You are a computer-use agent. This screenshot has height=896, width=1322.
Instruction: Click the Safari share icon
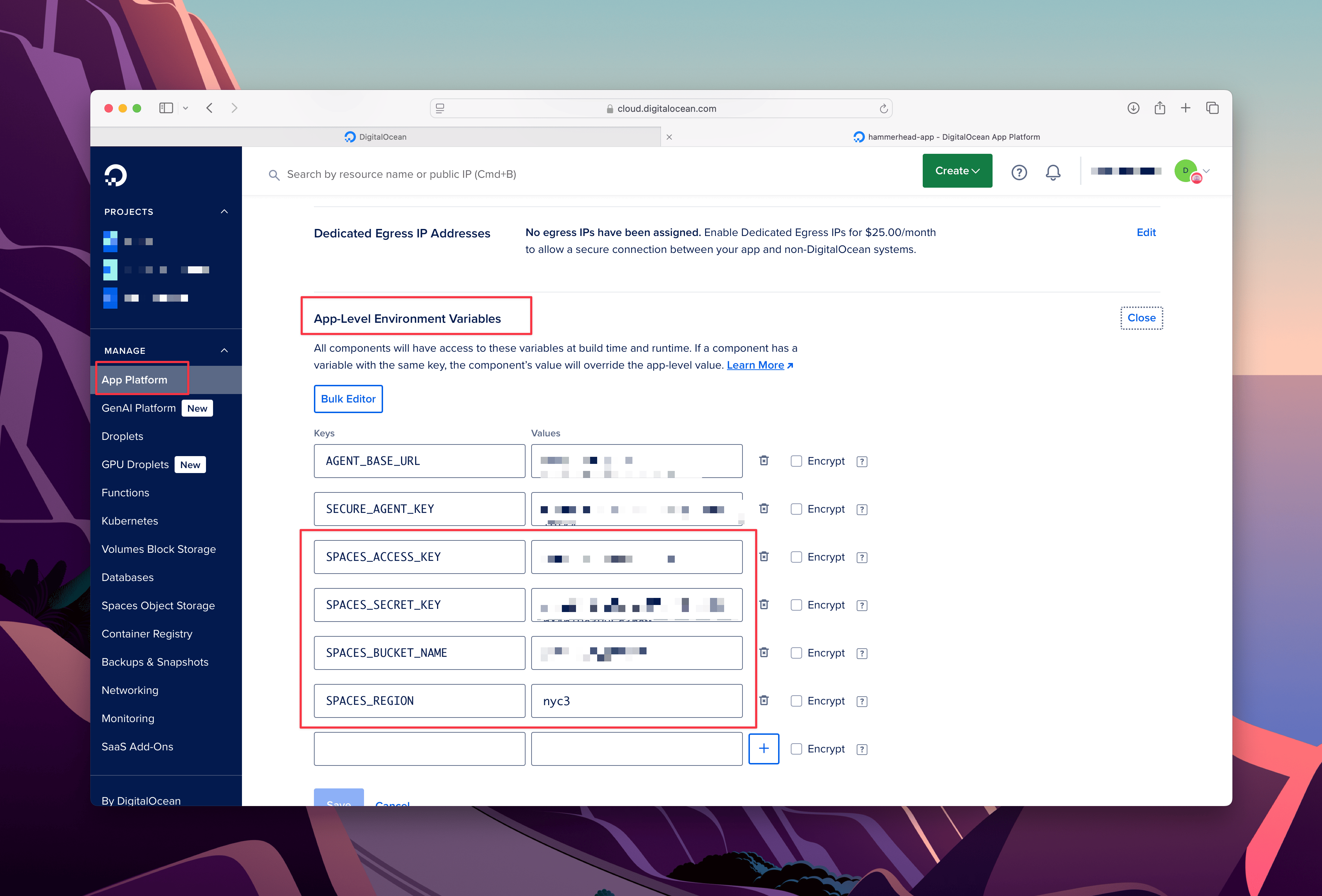(x=1160, y=108)
